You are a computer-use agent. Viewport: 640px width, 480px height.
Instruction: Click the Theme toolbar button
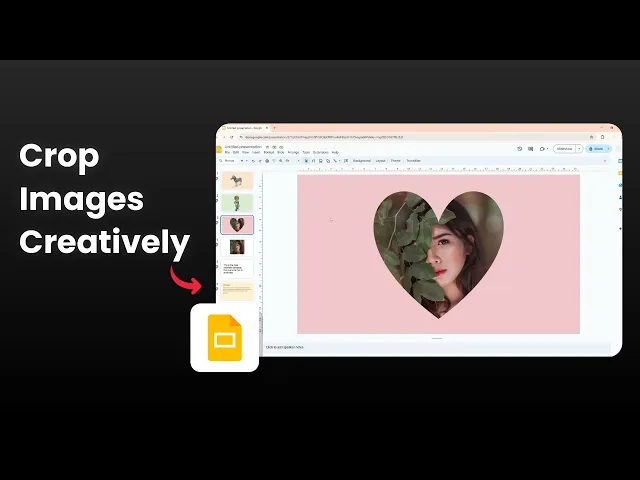click(396, 161)
